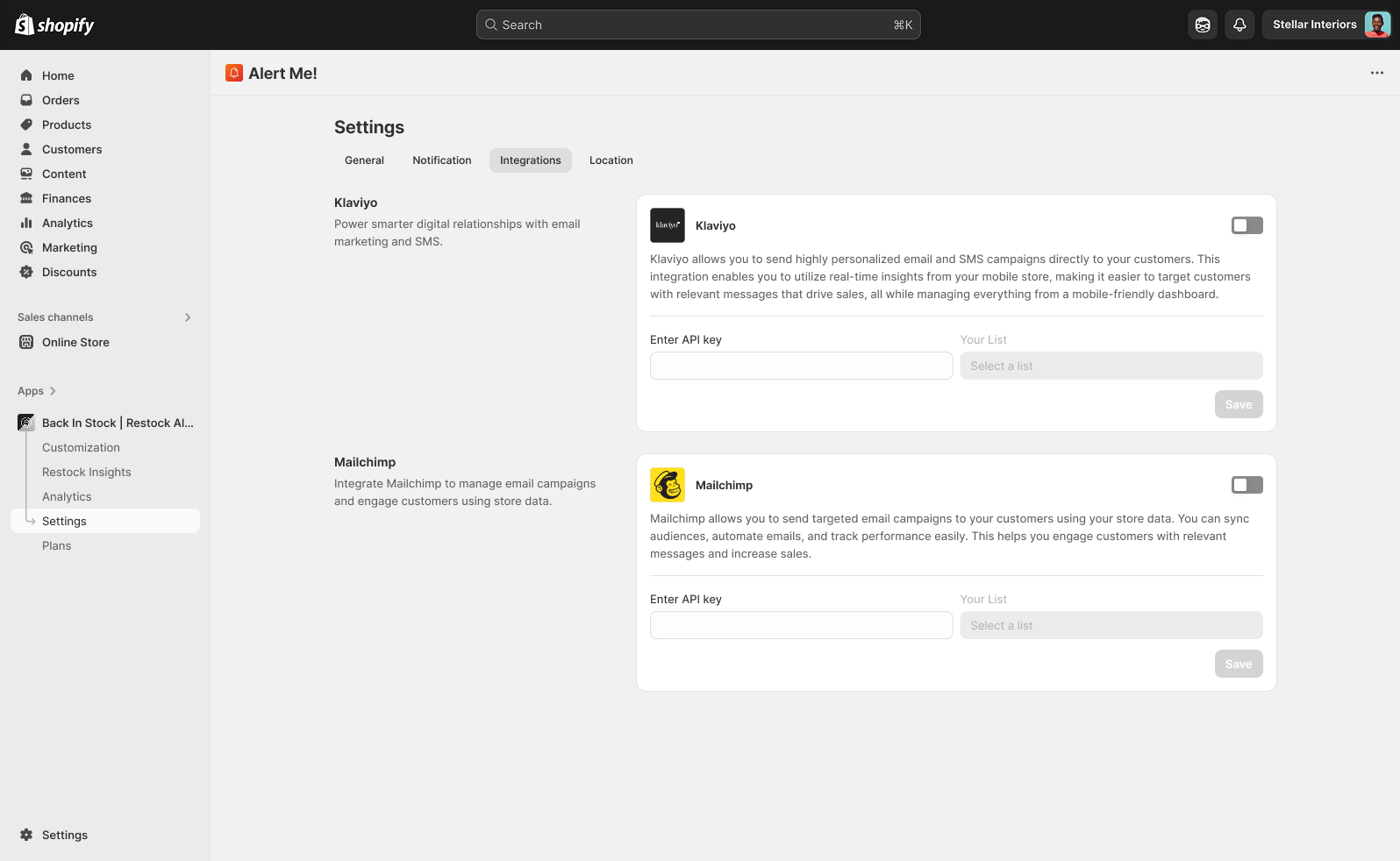The image size is (1400, 861).
Task: Click the Discounts badge icon
Action: pyautogui.click(x=26, y=272)
